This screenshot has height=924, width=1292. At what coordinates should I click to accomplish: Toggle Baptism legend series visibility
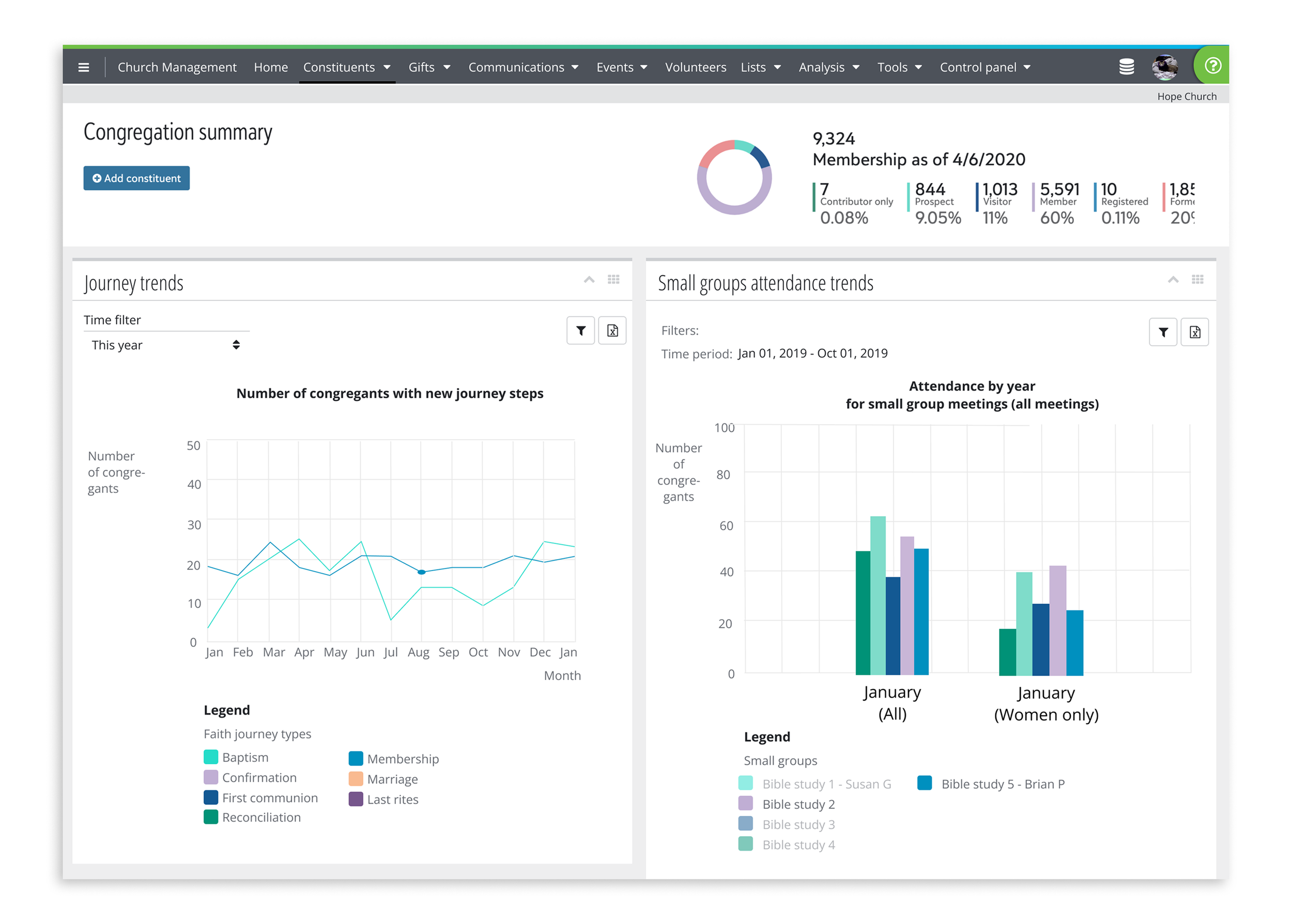[244, 757]
